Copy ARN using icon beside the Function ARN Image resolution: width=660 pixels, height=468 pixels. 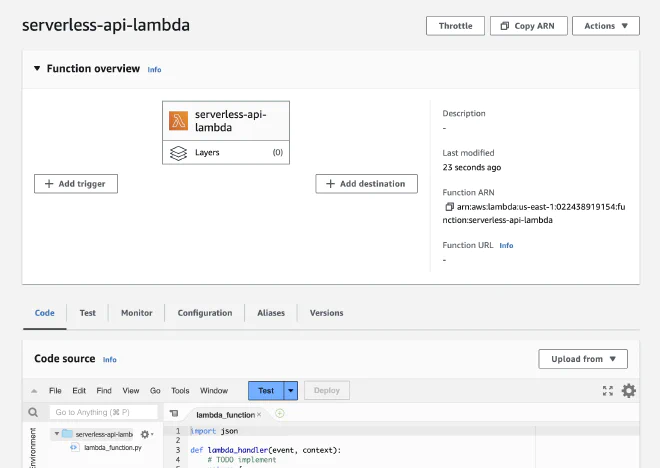[x=449, y=207]
